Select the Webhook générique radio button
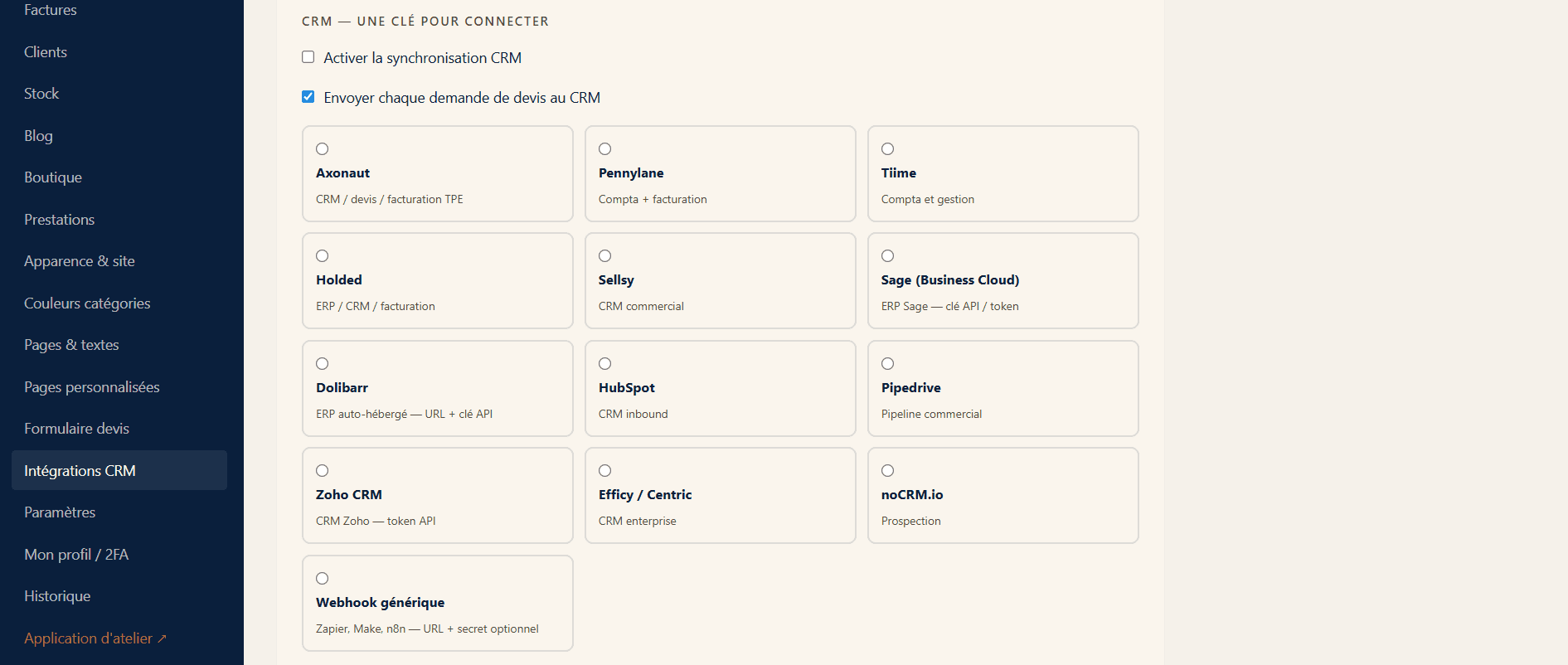The width and height of the screenshot is (1568, 665). (x=323, y=579)
